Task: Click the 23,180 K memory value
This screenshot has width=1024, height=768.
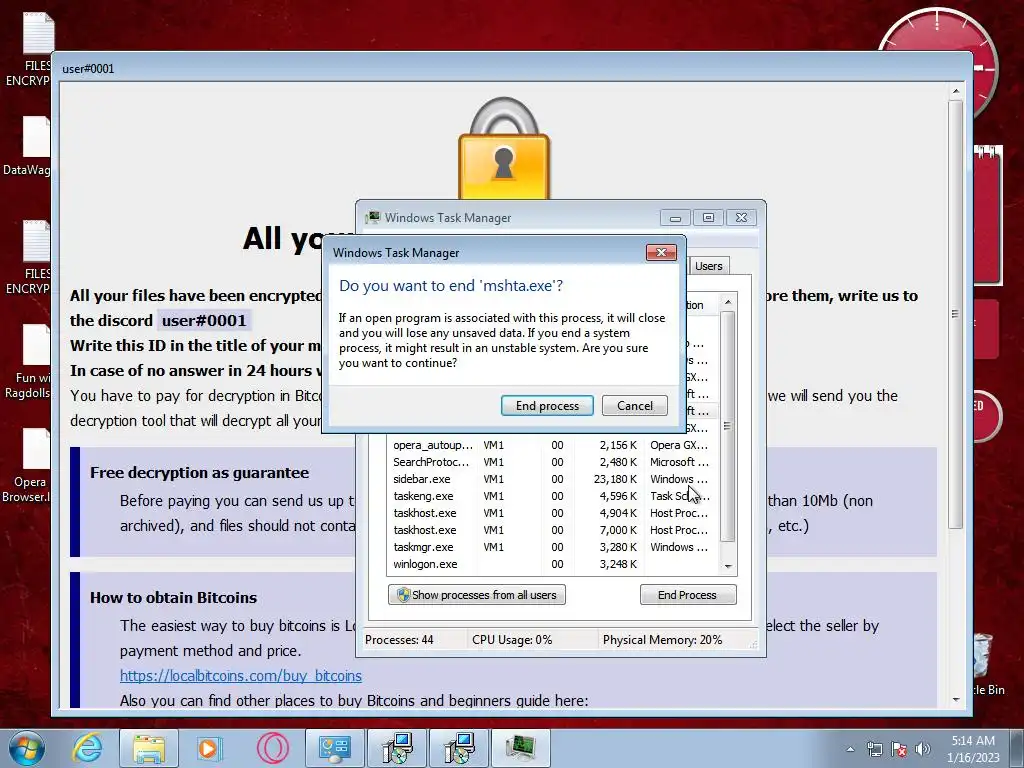Action: coord(615,479)
